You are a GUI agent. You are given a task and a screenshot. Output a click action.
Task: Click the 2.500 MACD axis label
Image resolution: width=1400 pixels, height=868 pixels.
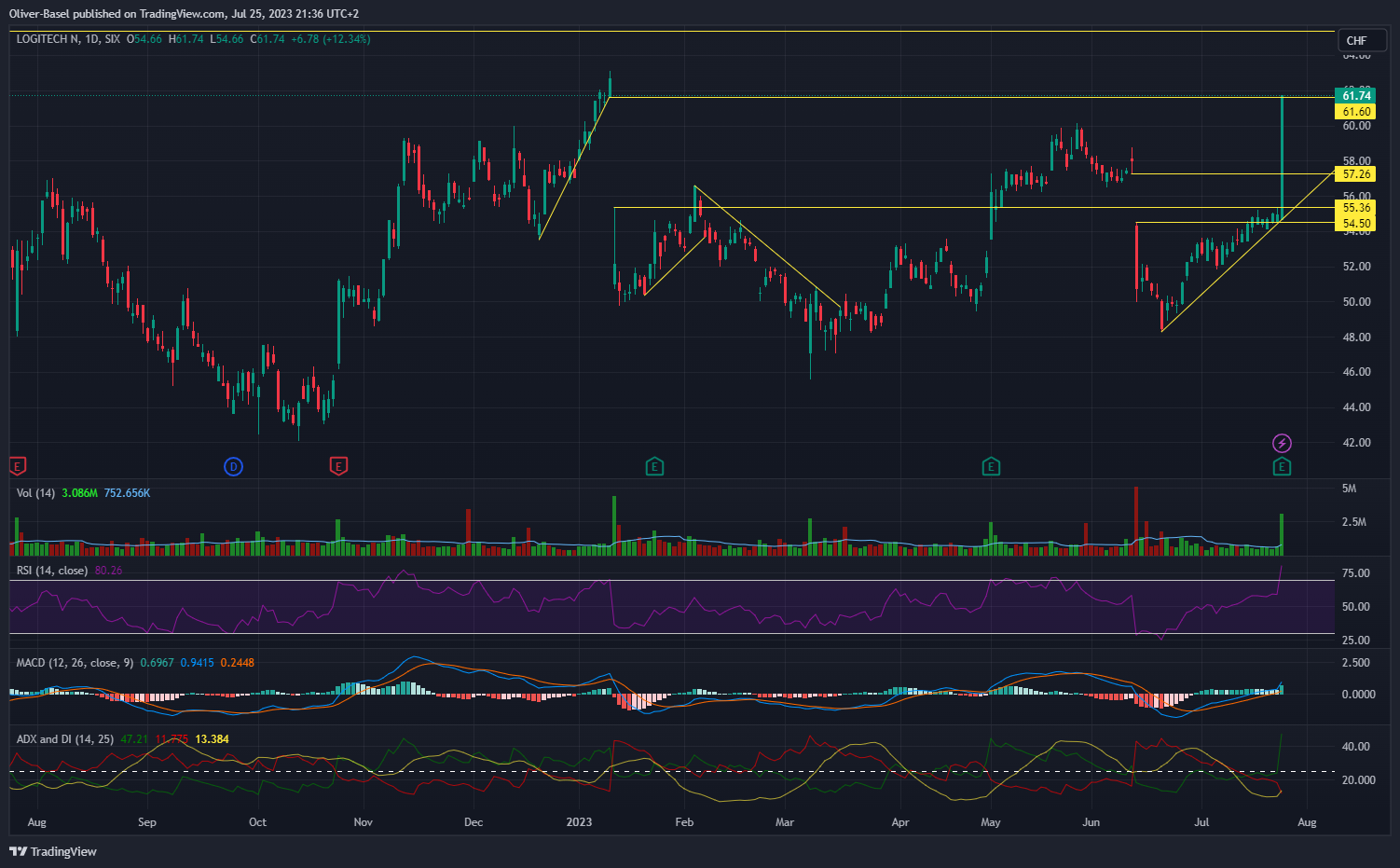coord(1356,662)
